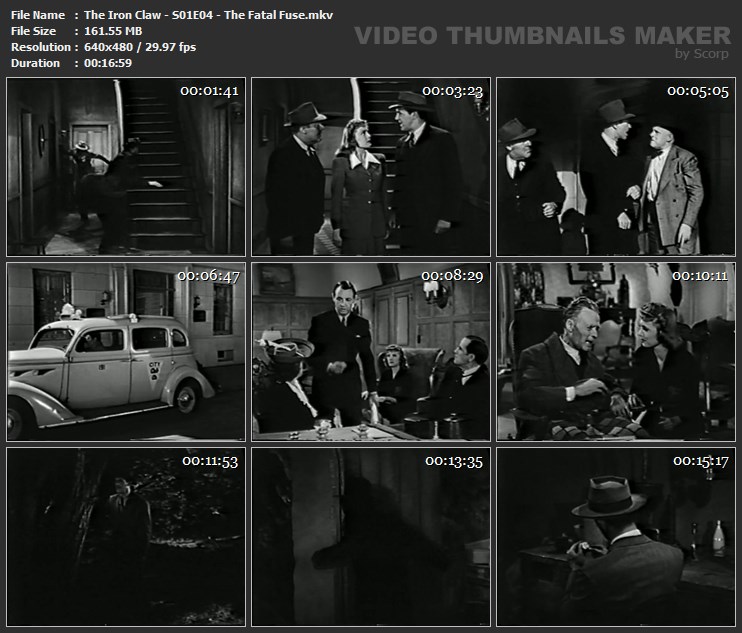The width and height of the screenshot is (742, 633).
Task: Pick the man-in-hat thumbnail at 00:15:17
Action: coord(616,537)
